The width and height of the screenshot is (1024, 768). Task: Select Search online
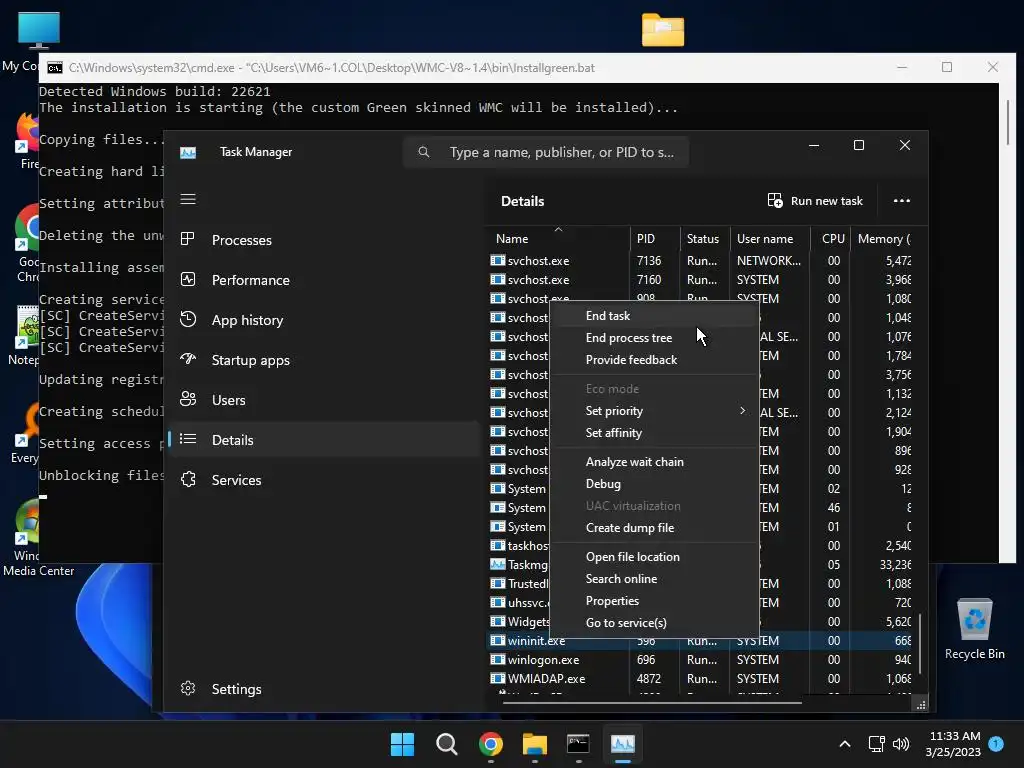tap(654, 579)
